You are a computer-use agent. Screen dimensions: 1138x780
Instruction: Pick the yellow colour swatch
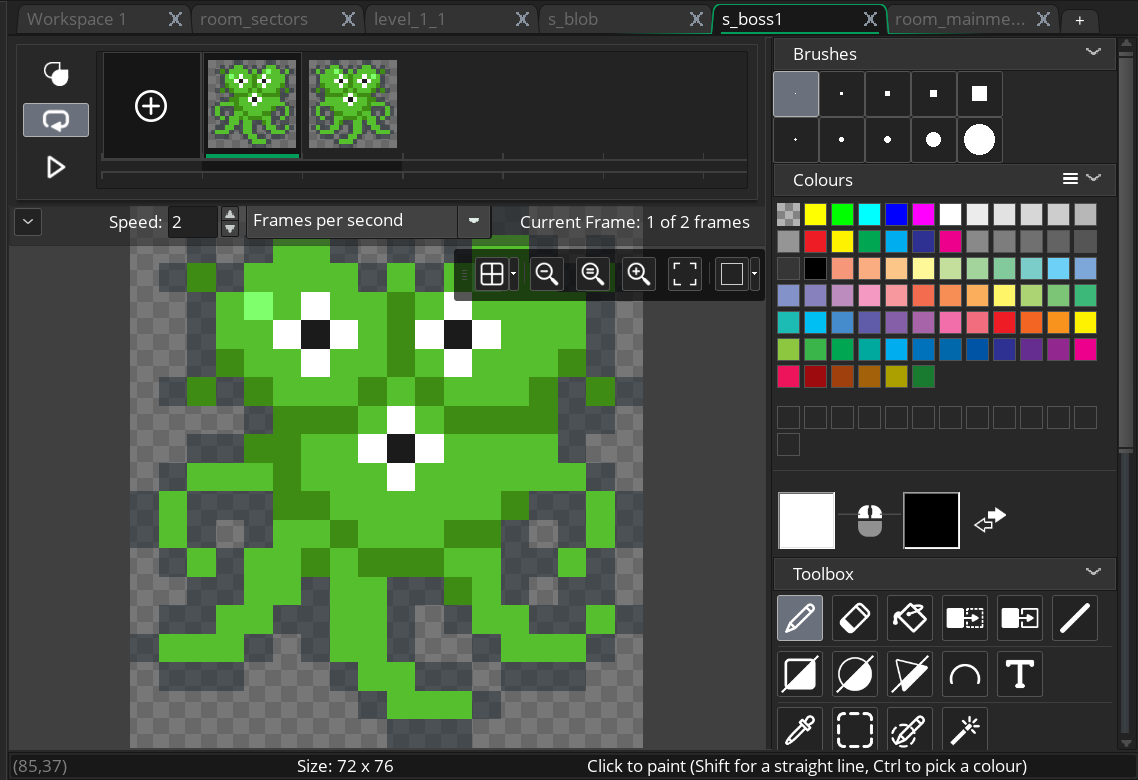pos(815,214)
